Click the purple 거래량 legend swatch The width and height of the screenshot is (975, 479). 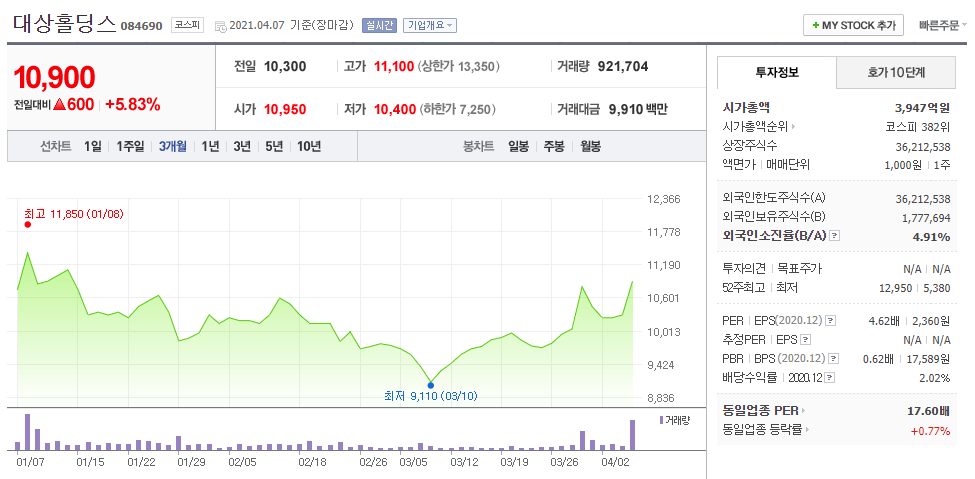tap(662, 420)
